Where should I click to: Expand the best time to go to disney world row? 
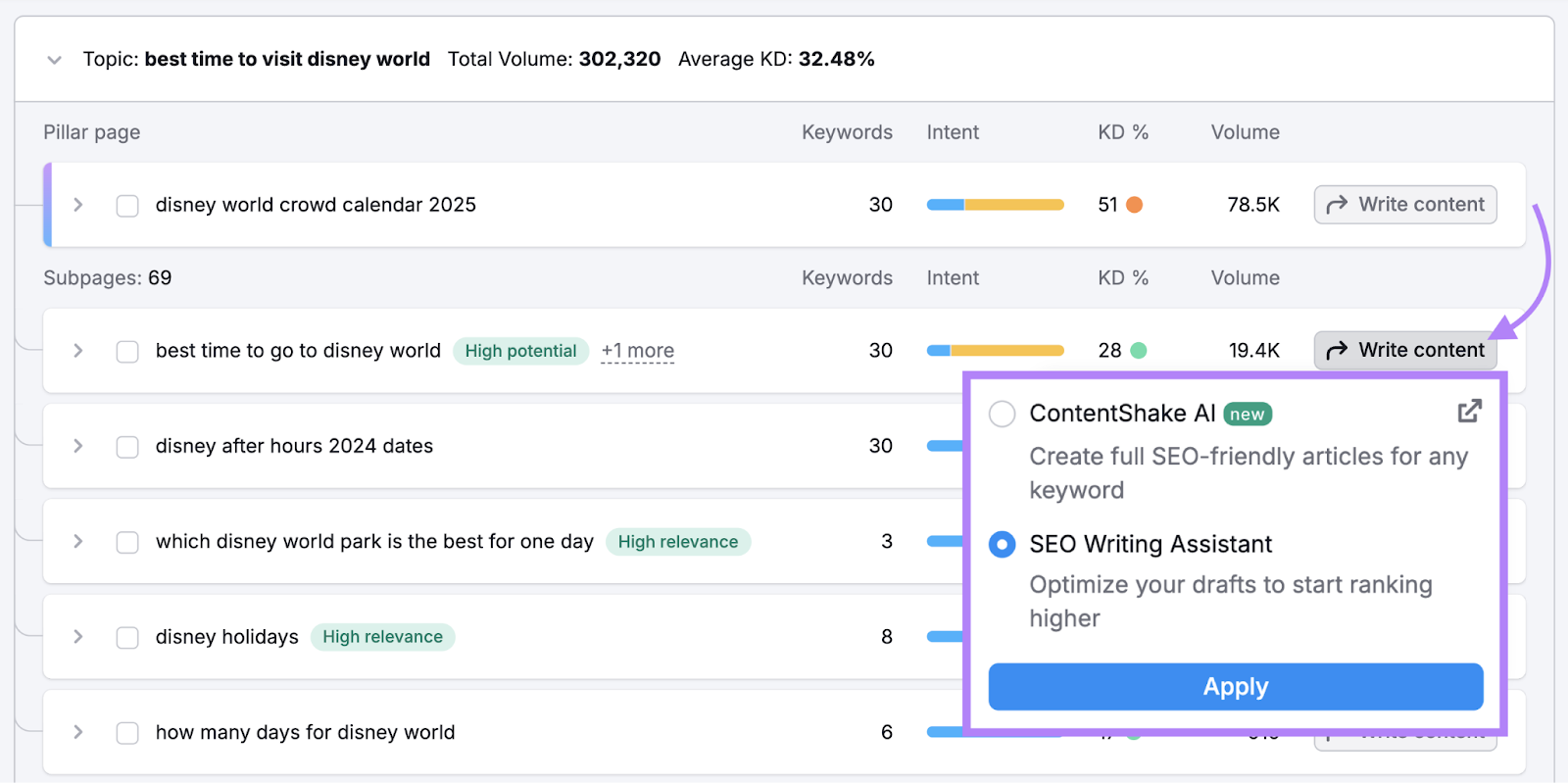tap(78, 351)
